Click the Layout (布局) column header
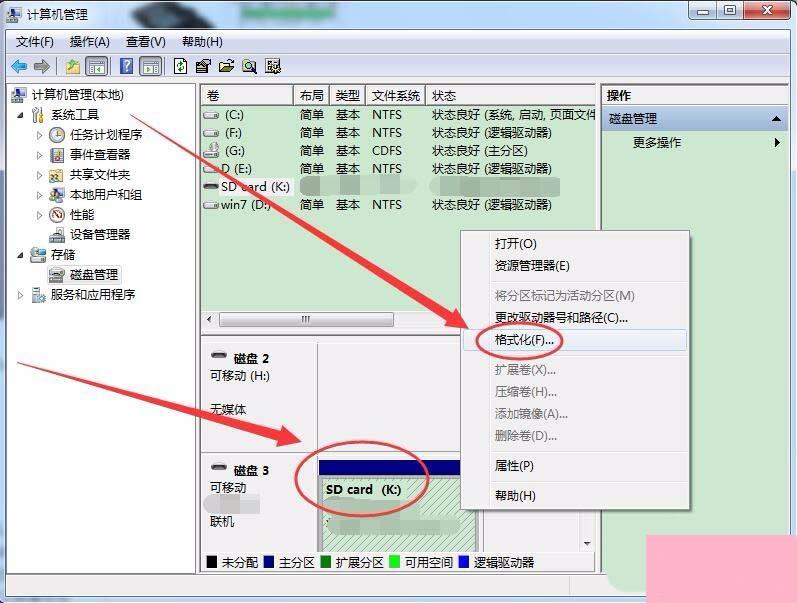This screenshot has width=797, height=603. (x=312, y=96)
